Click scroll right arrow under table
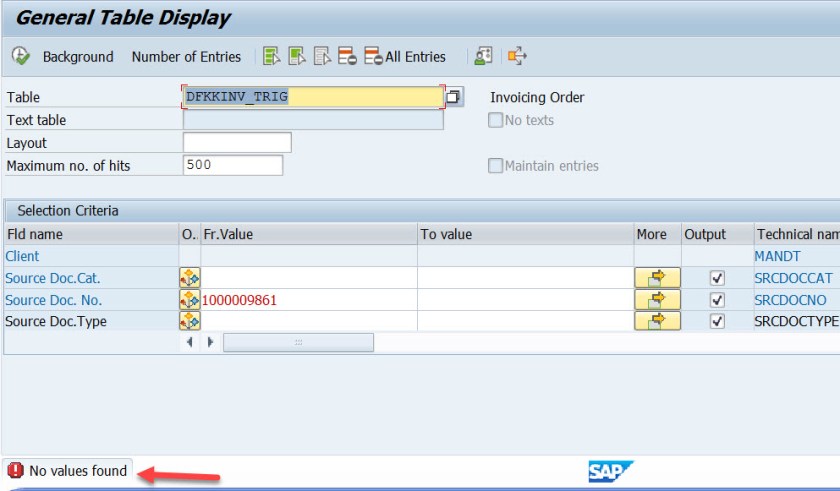The width and height of the screenshot is (840, 491). (211, 342)
